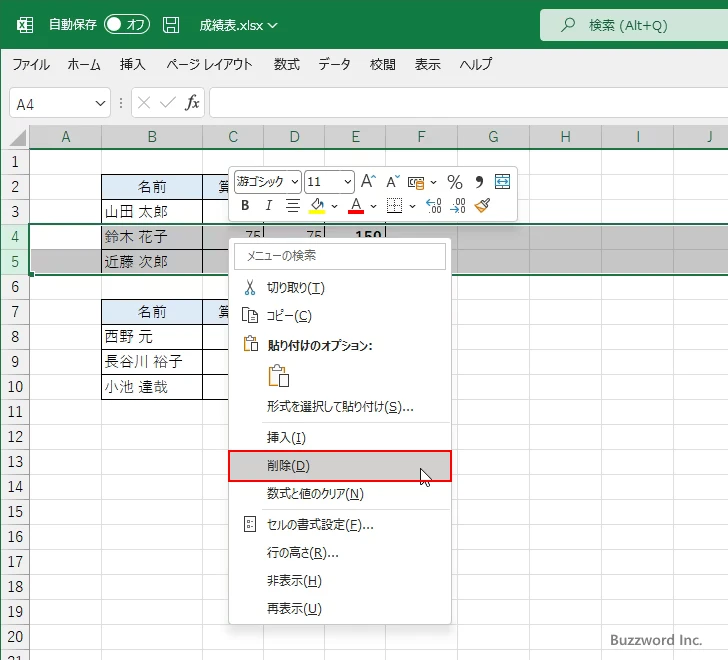
Task: Open the ヘルプ ribbon tab
Action: coord(476,64)
